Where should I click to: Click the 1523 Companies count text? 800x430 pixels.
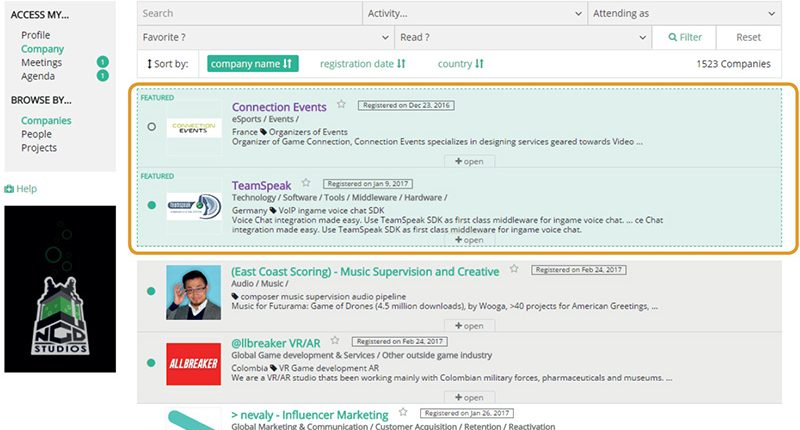(x=733, y=64)
